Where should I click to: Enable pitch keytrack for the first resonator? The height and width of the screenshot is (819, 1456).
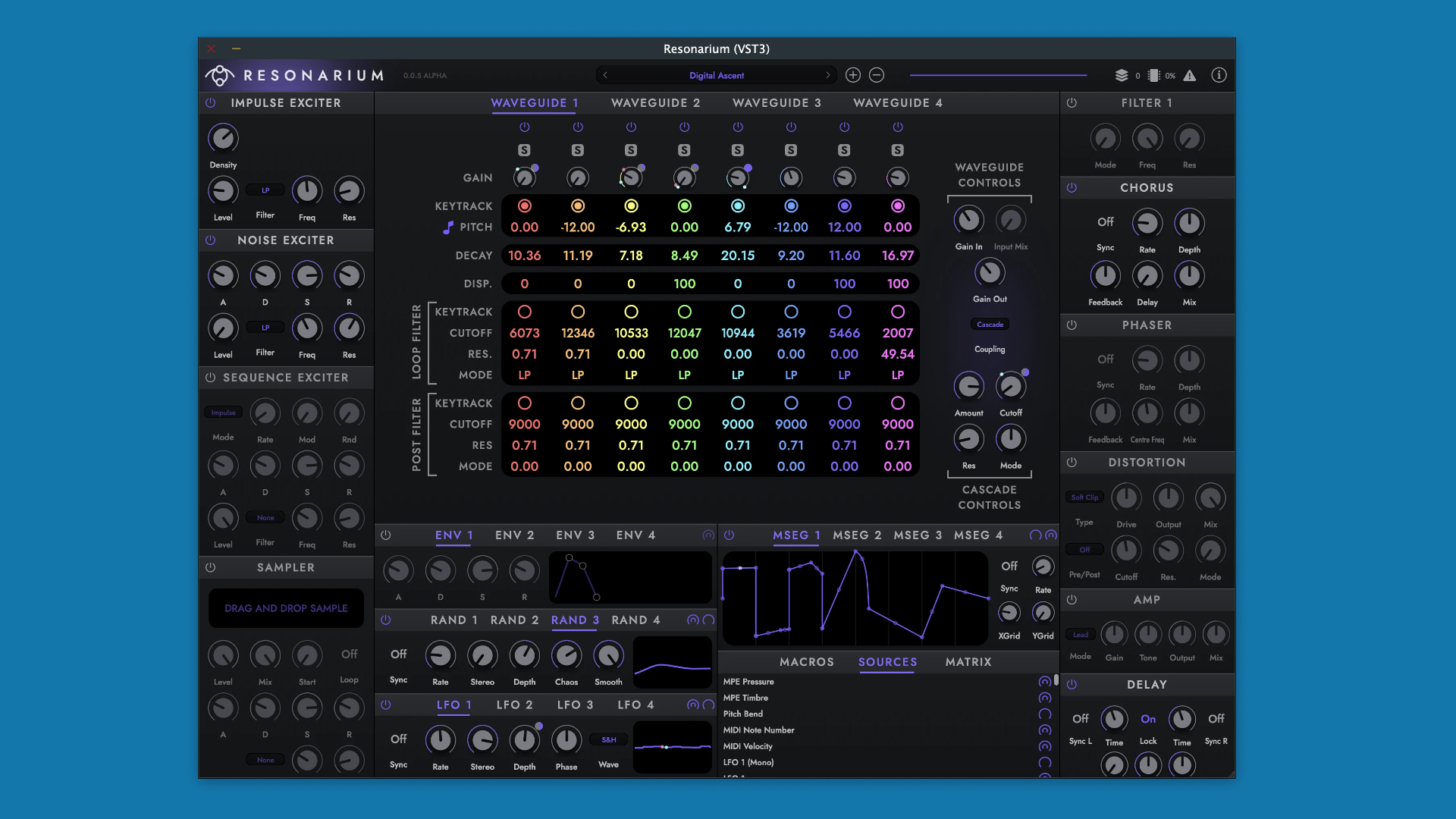[524, 206]
